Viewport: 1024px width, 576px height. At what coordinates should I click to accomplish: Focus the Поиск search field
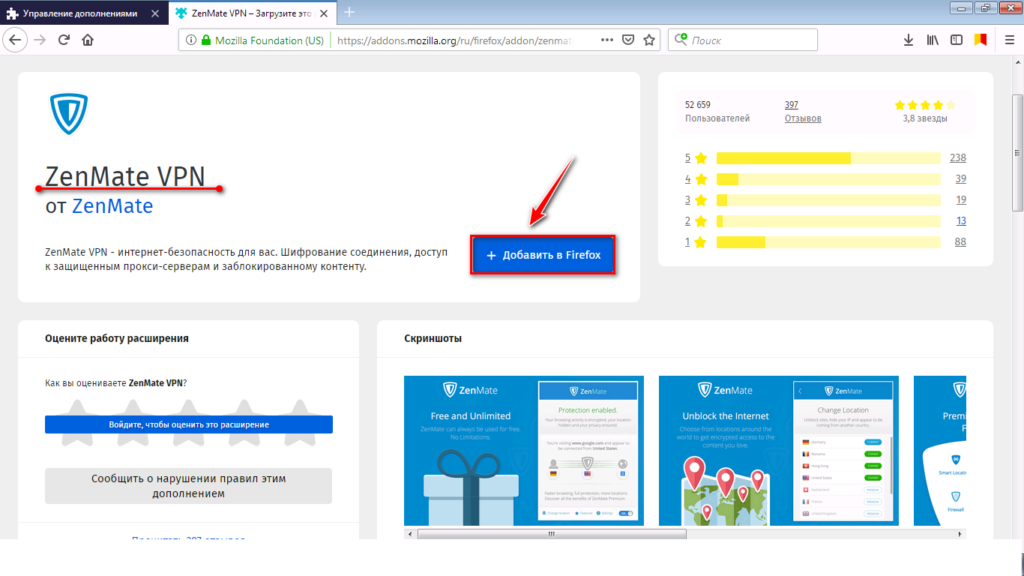(x=743, y=40)
